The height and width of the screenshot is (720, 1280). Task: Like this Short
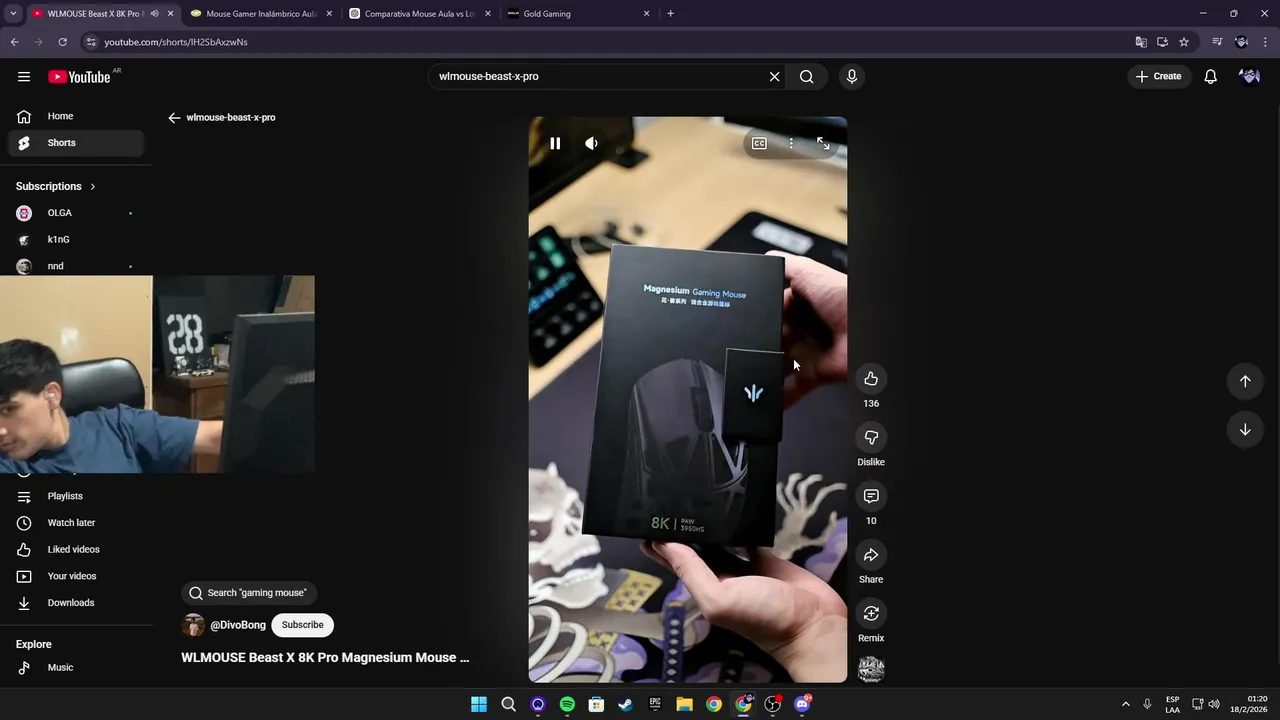pos(871,379)
